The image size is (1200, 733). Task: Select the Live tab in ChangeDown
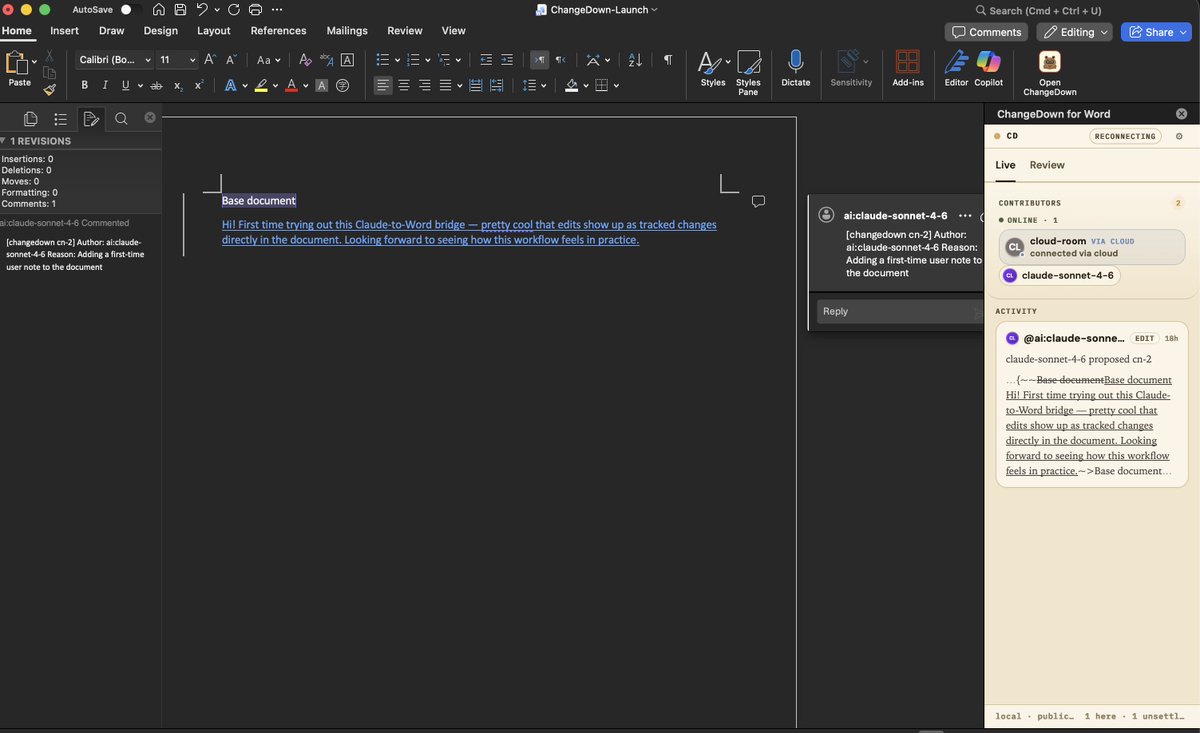[x=1005, y=165]
